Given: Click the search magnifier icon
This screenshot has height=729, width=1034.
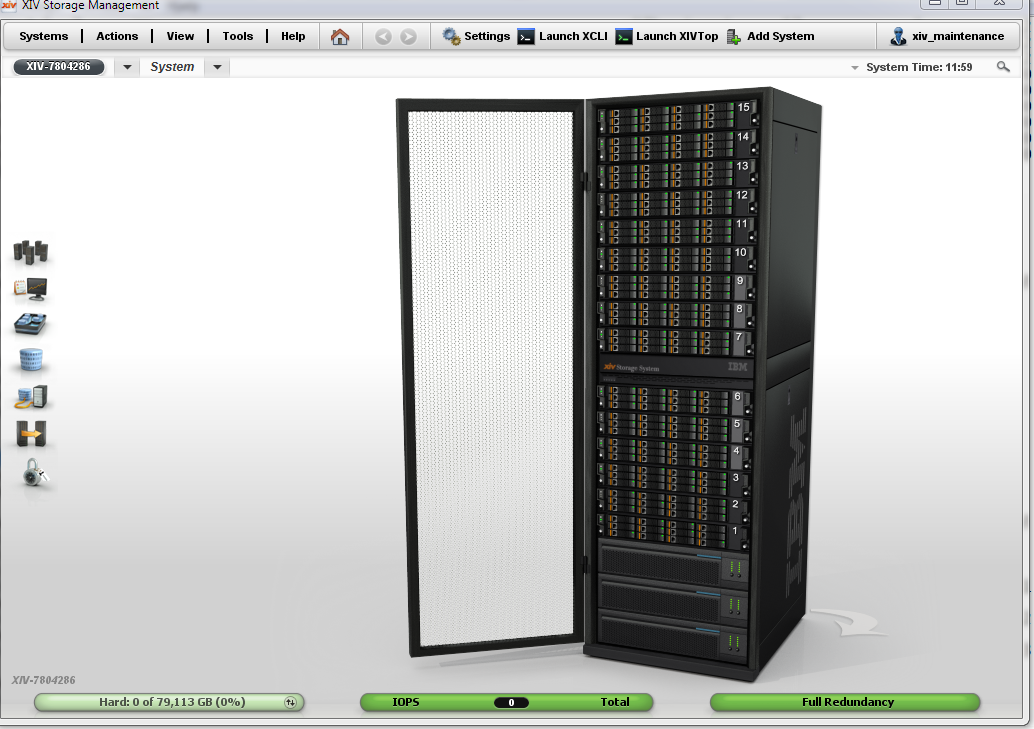Looking at the screenshot, I should [1003, 67].
